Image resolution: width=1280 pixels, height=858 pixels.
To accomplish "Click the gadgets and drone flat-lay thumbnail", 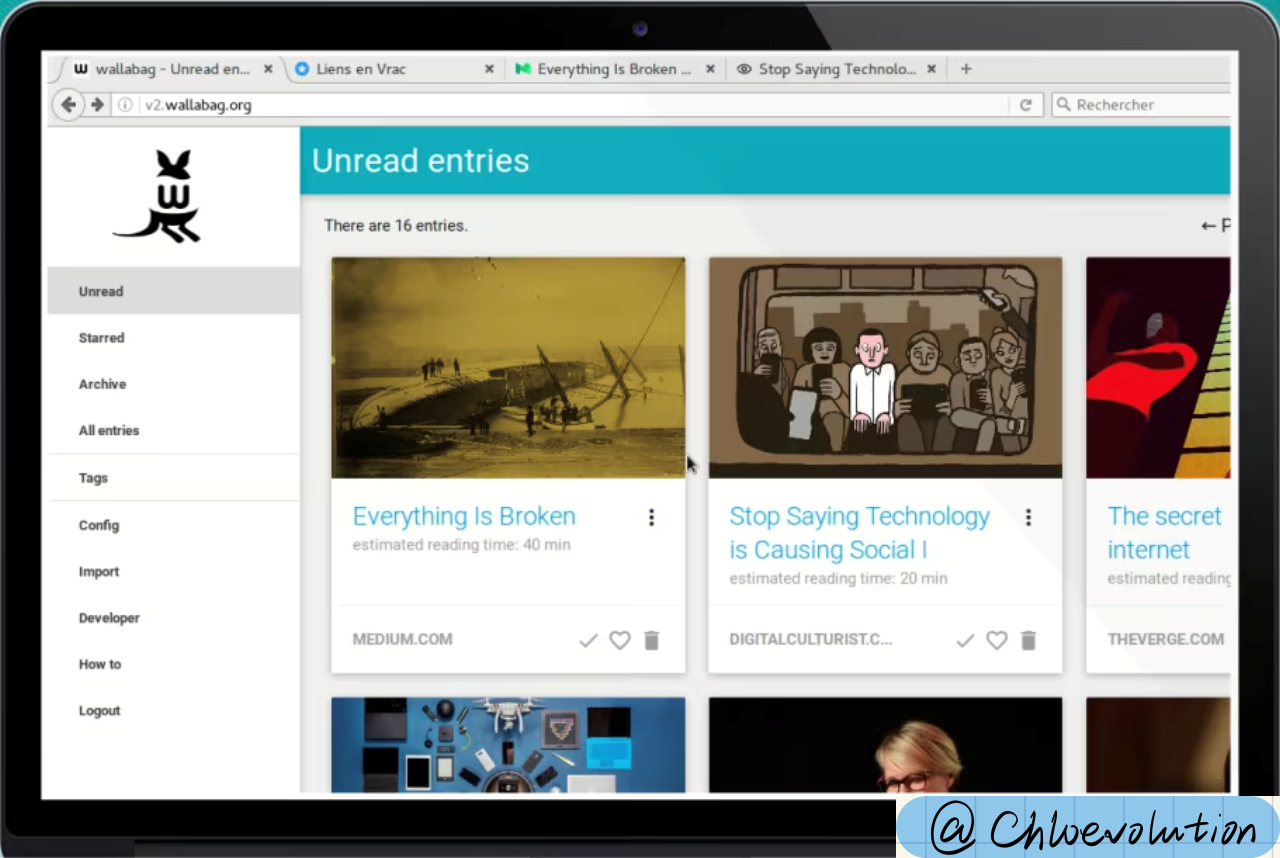I will click(x=508, y=745).
